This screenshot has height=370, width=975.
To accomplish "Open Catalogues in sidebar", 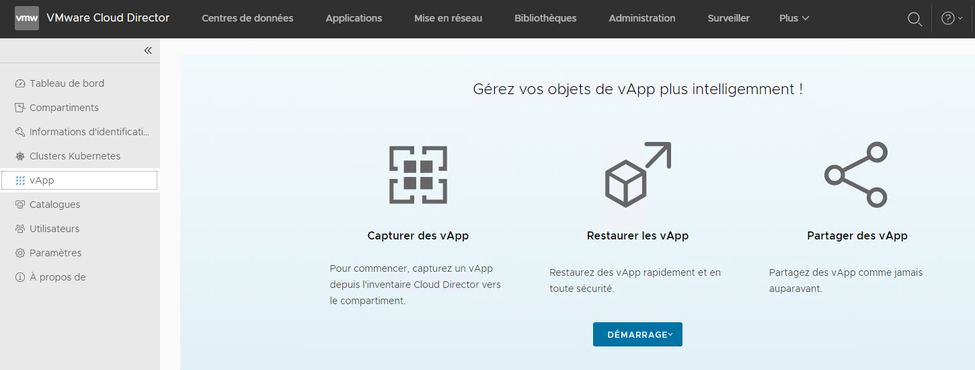I will point(55,205).
